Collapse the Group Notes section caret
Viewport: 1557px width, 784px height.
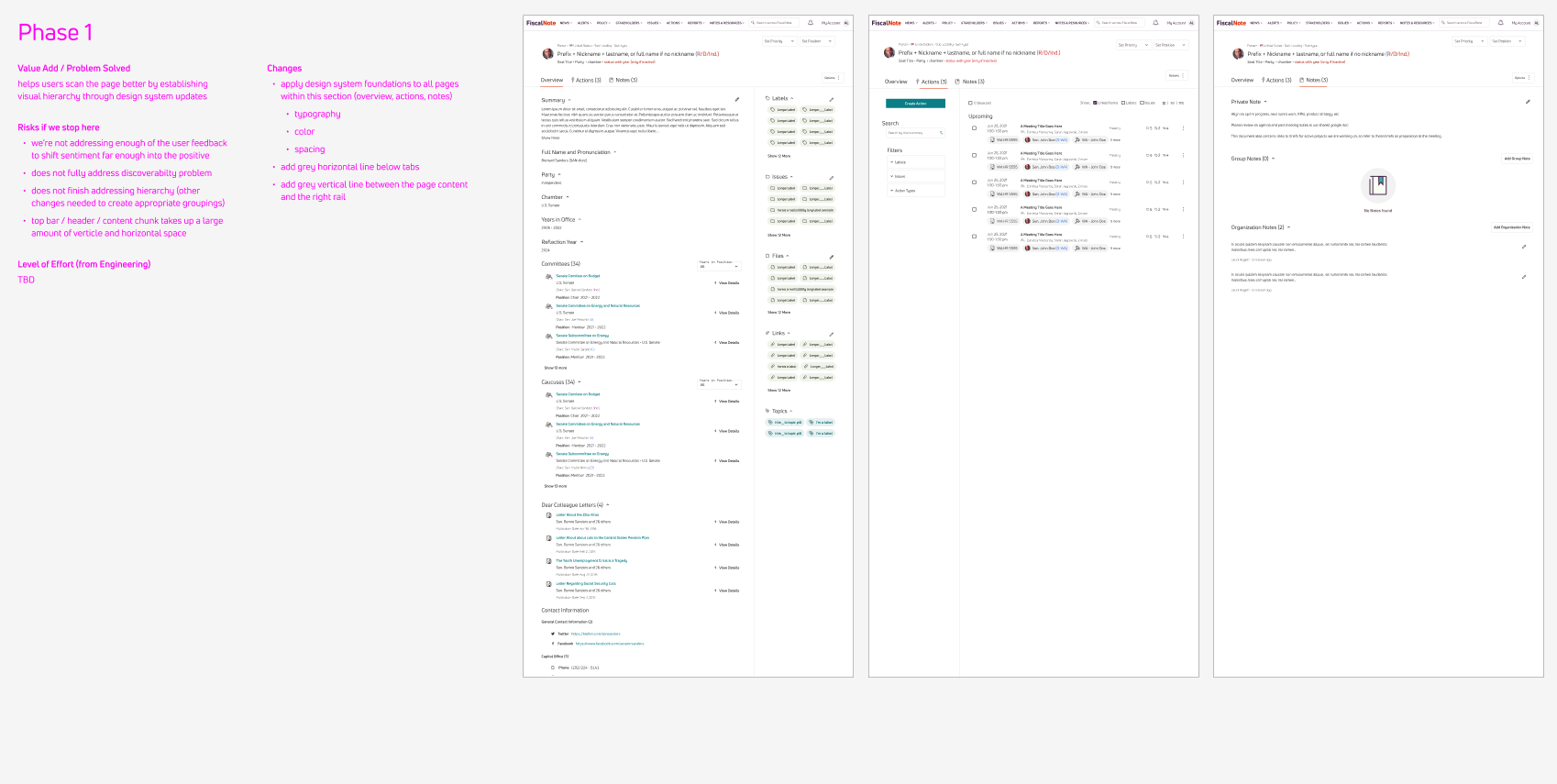[x=1273, y=159]
